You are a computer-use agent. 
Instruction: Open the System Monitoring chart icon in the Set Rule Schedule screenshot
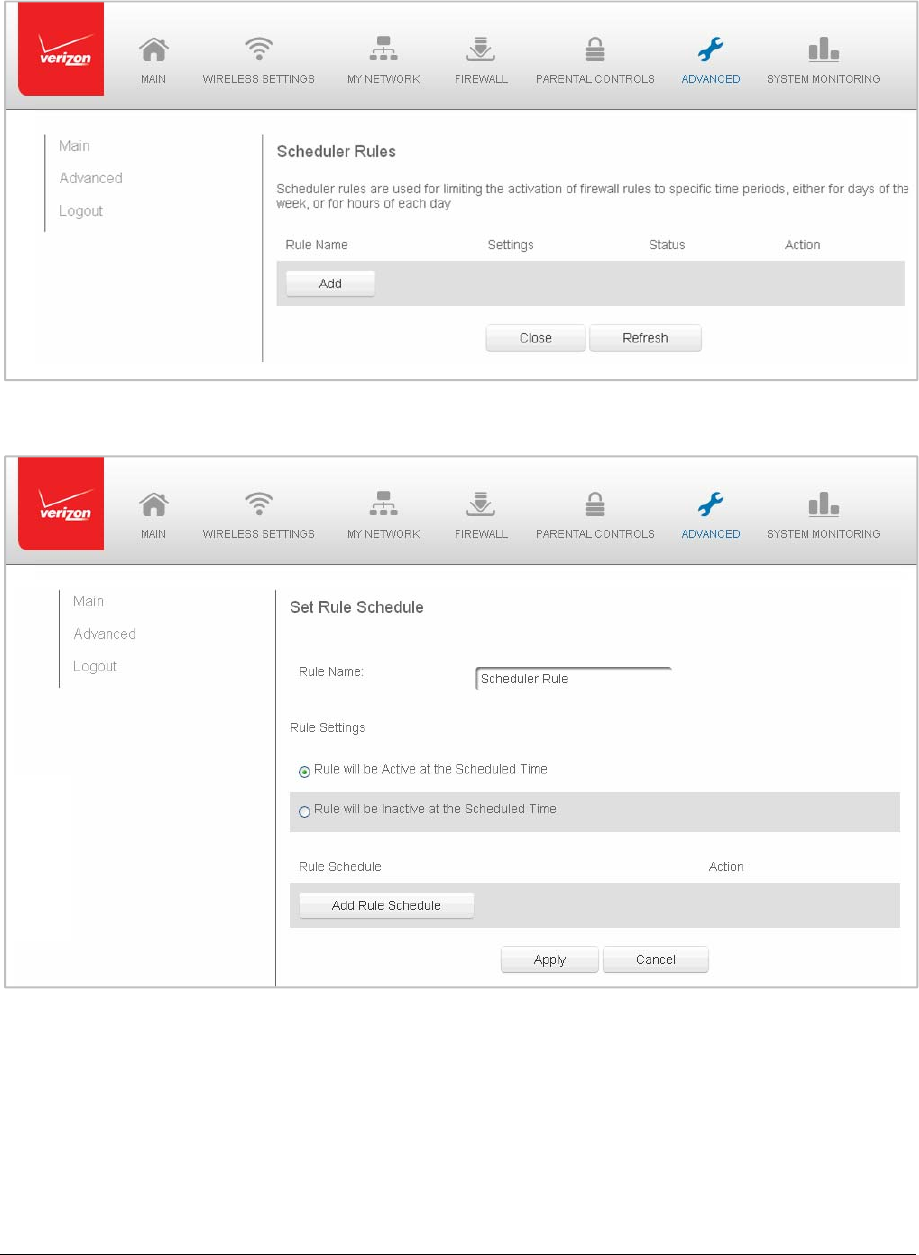[x=823, y=504]
